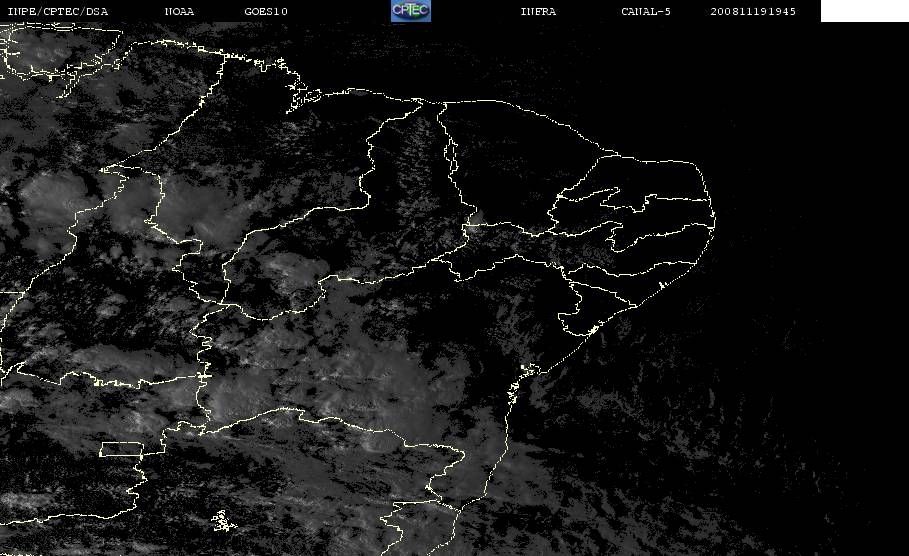
Task: Click the CANAL-5 channel label
Action: coord(646,11)
